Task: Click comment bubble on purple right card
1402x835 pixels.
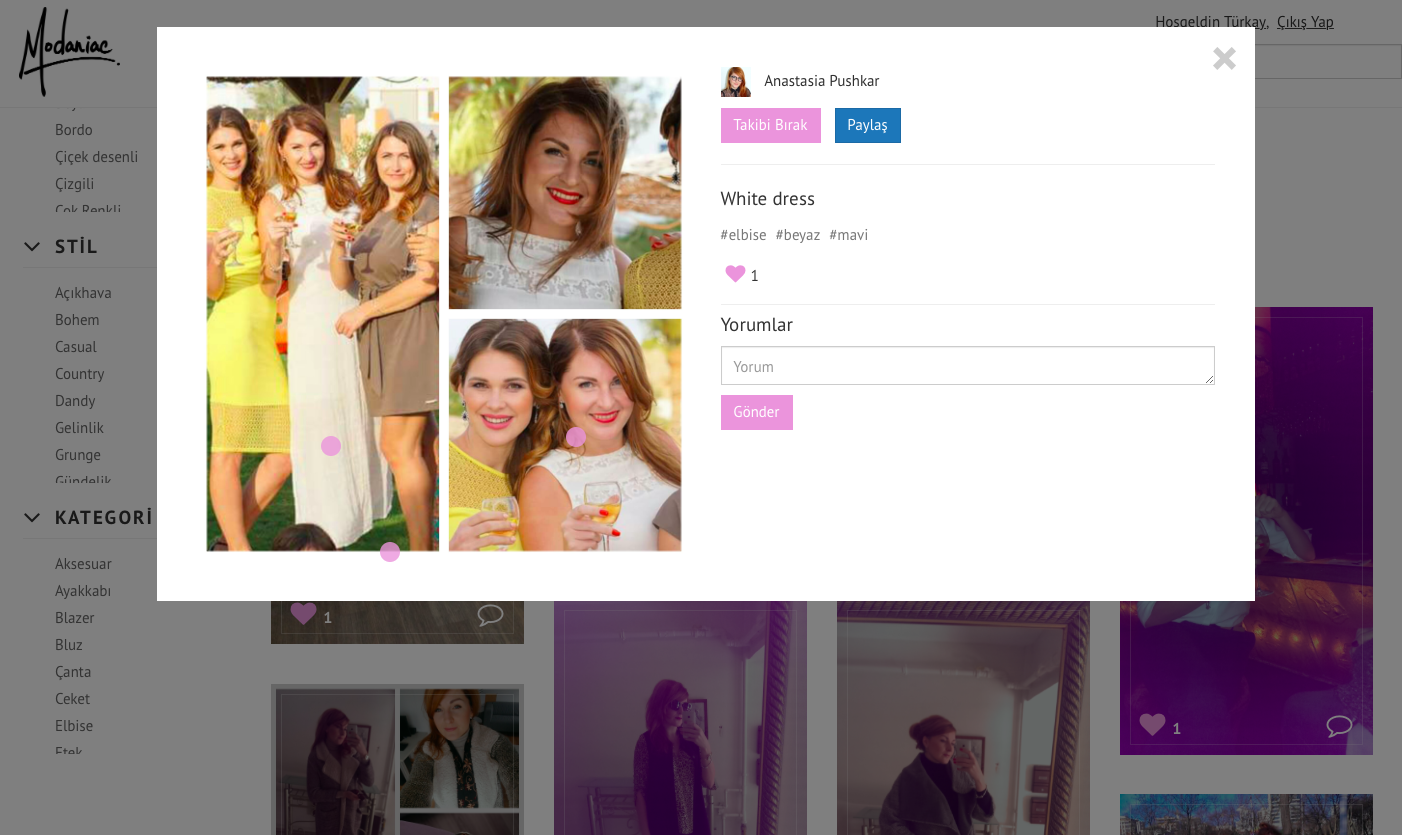Action: pyautogui.click(x=1339, y=726)
